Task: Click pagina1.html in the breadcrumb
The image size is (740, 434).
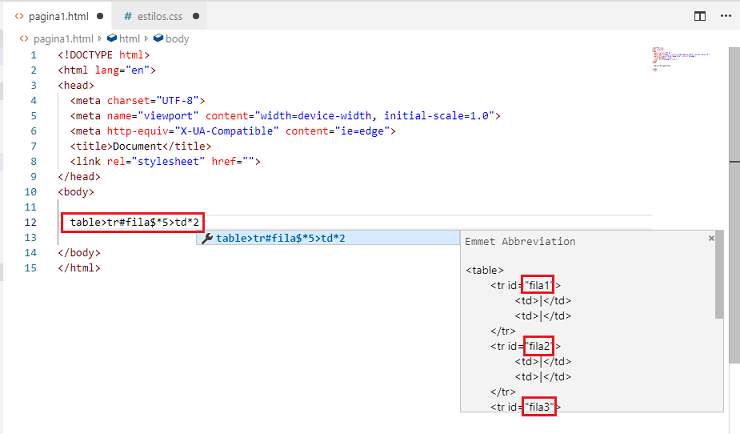Action: click(63, 39)
